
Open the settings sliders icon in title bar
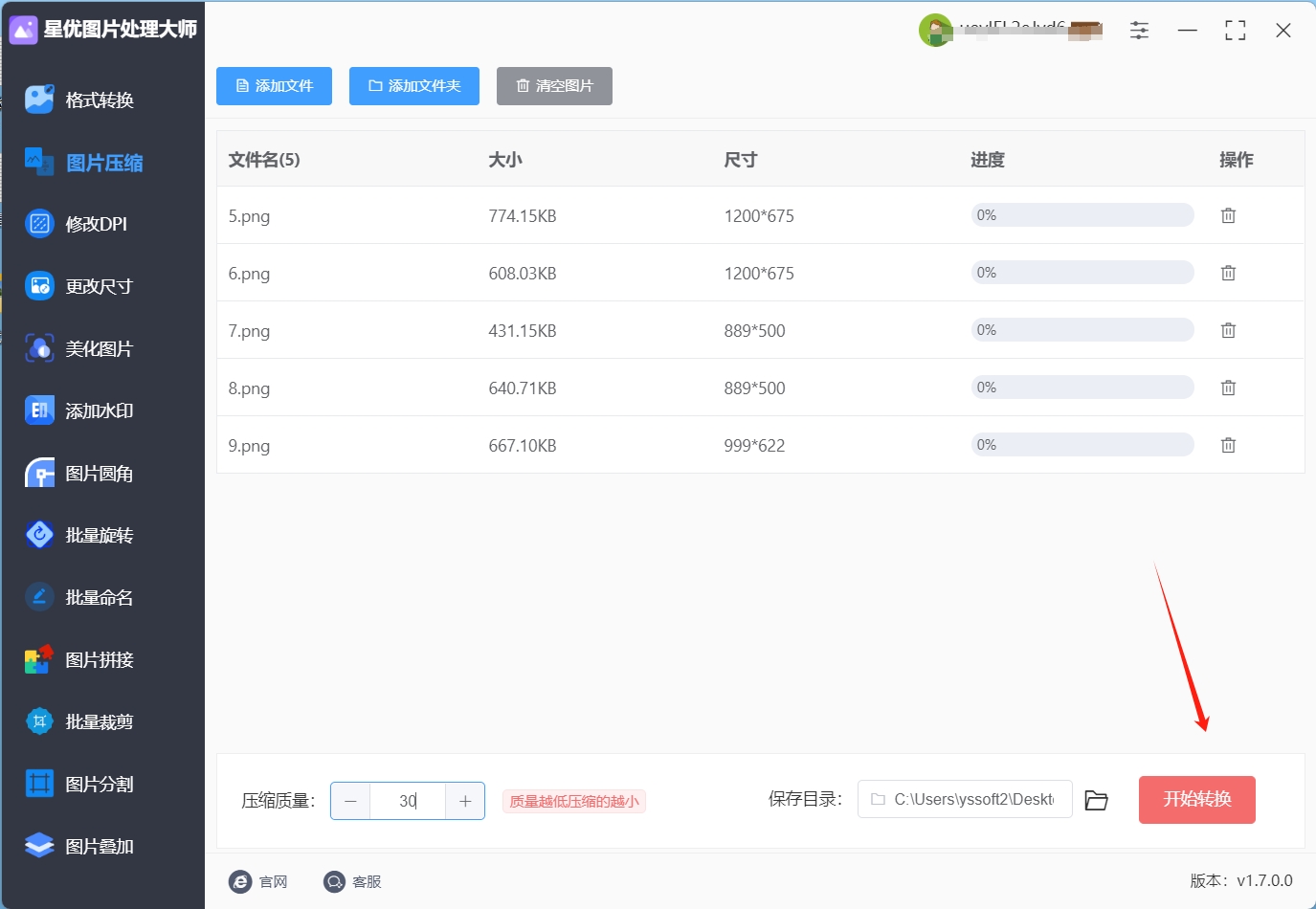click(1139, 31)
